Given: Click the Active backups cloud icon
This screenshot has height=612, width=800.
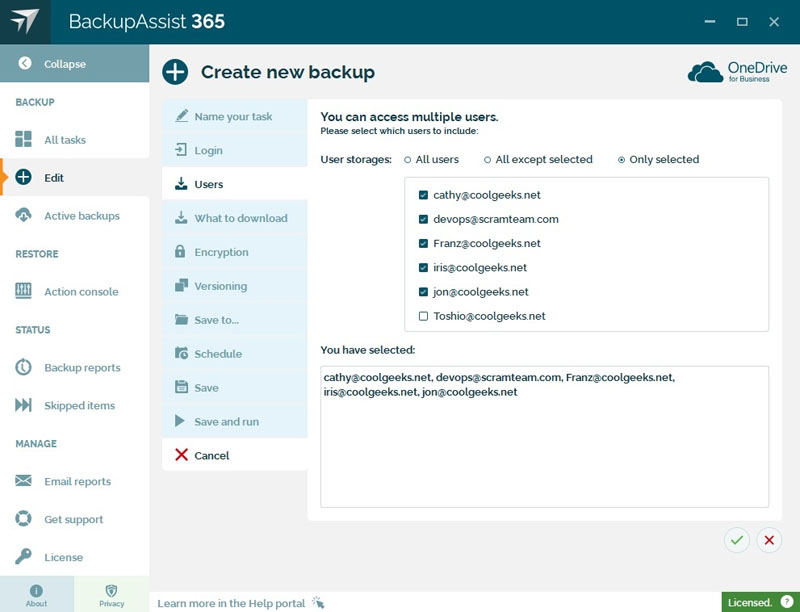Looking at the screenshot, I should pos(23,215).
